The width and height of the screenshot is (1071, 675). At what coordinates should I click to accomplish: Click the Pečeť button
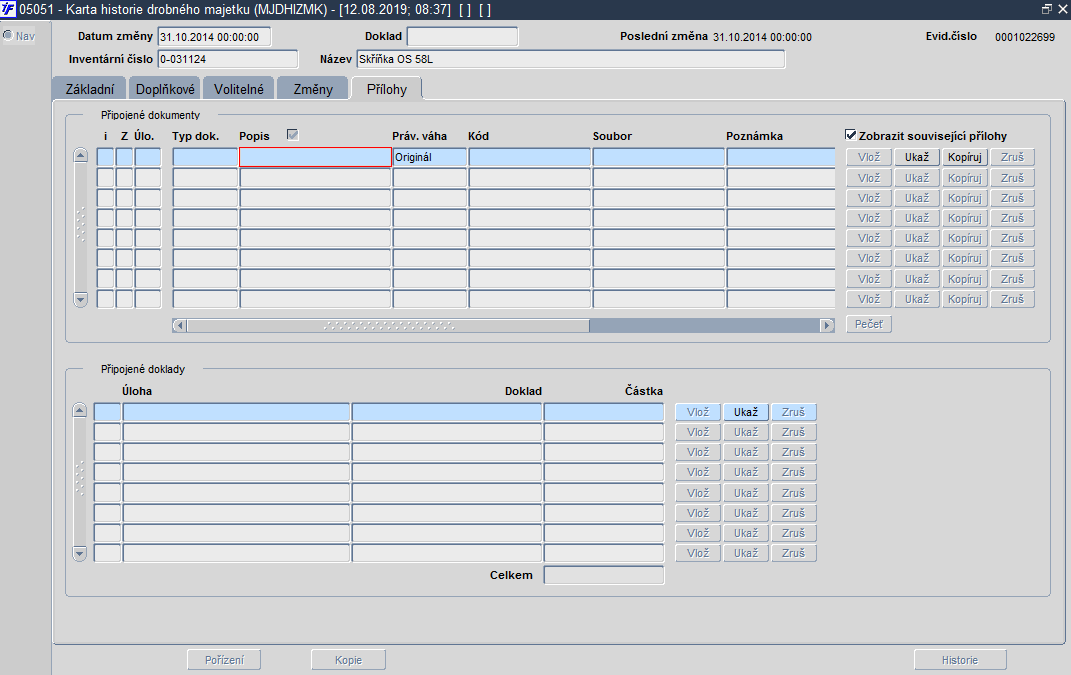tap(869, 324)
